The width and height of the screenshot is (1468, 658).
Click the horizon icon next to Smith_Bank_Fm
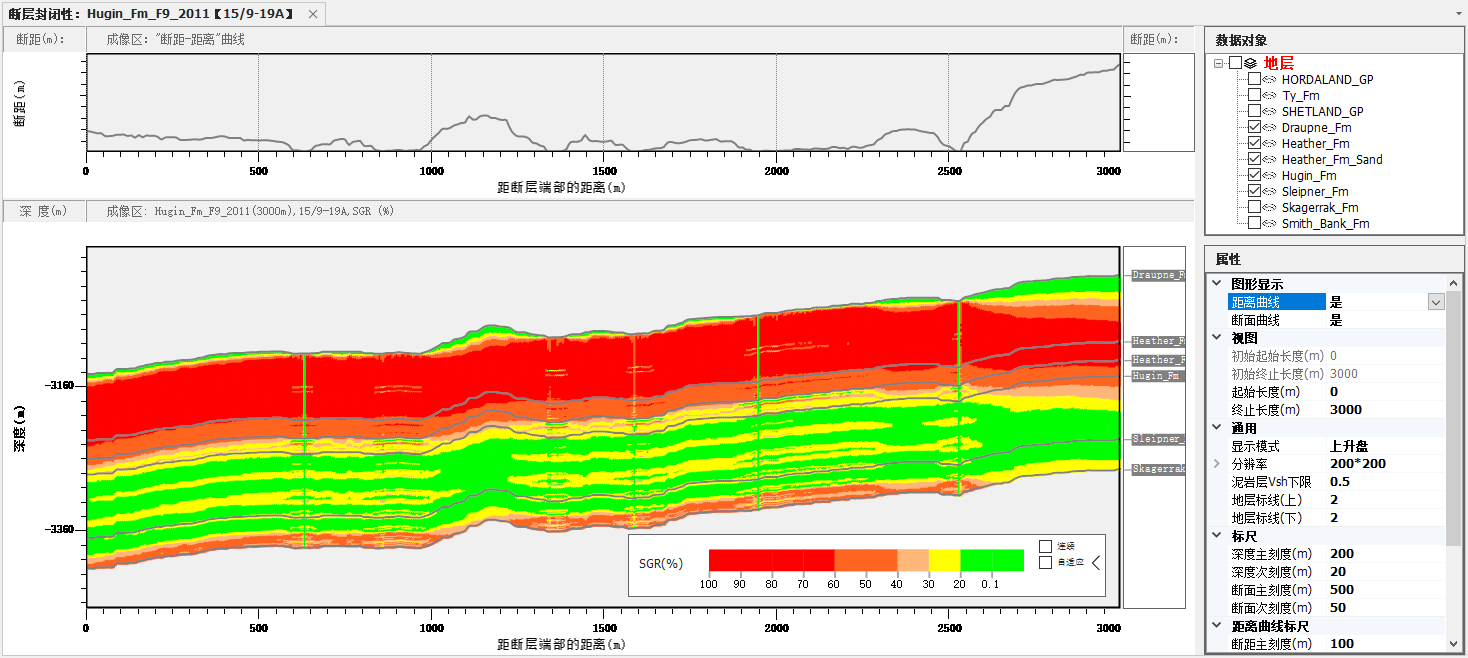[1270, 223]
